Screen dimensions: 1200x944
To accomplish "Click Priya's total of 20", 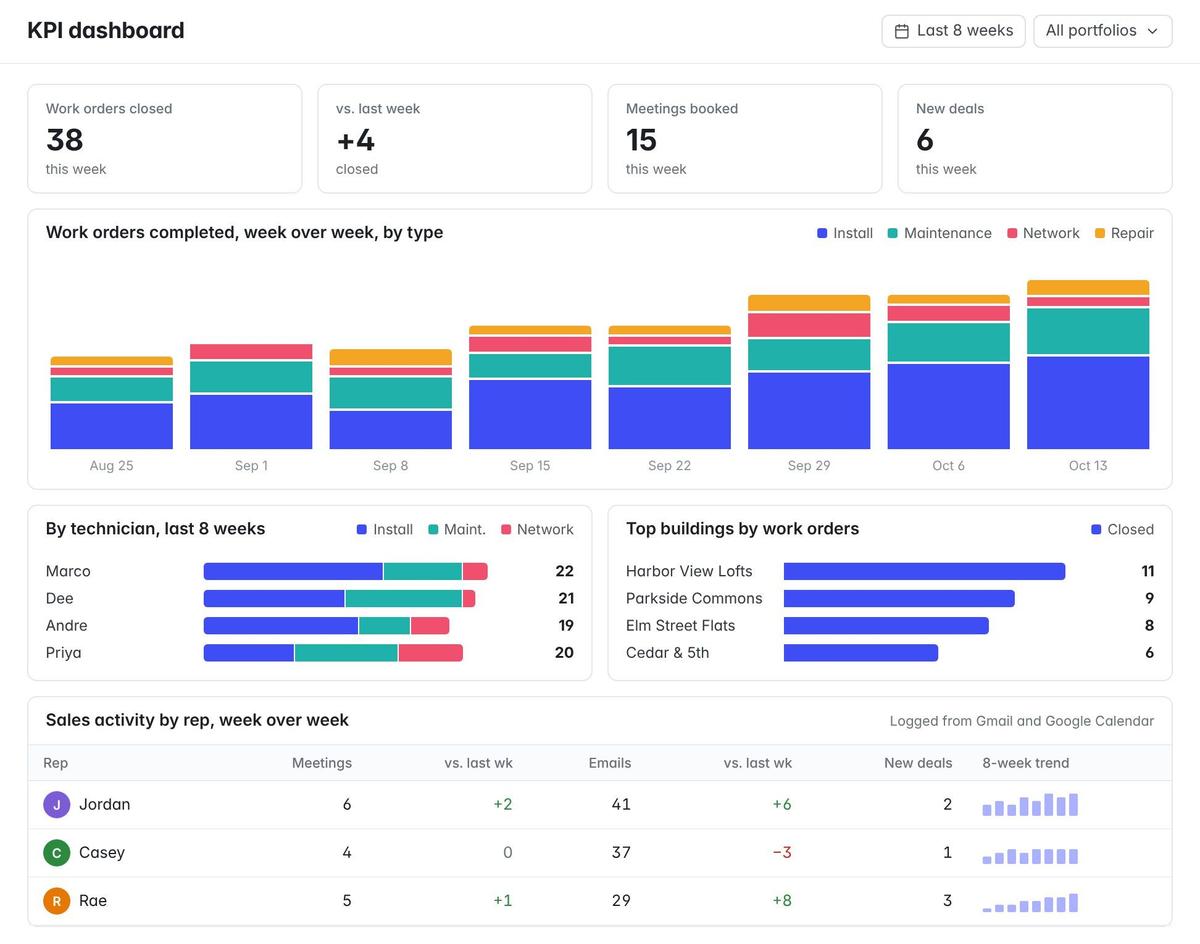I will coord(564,652).
